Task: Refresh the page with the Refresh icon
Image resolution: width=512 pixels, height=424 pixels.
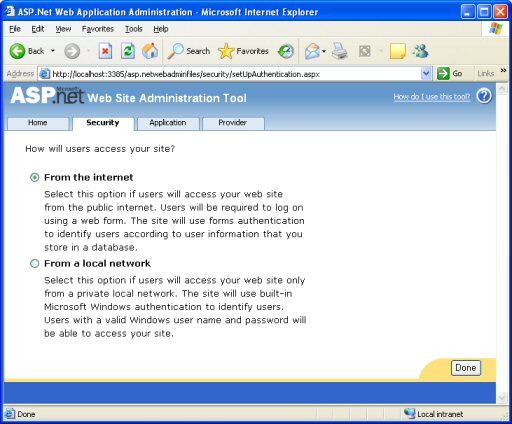Action: [x=128, y=51]
